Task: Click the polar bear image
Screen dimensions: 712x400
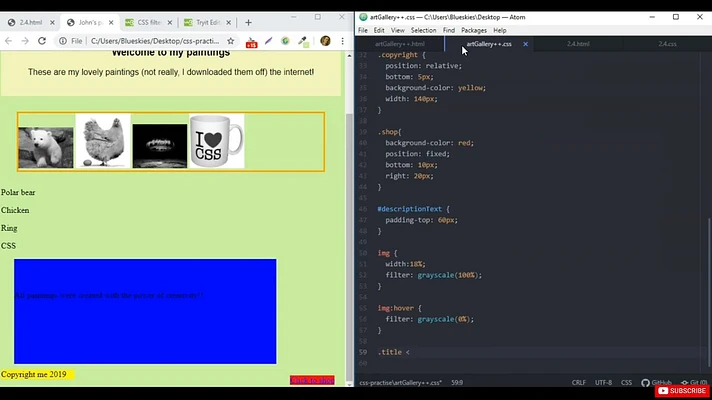Action: [x=46, y=148]
